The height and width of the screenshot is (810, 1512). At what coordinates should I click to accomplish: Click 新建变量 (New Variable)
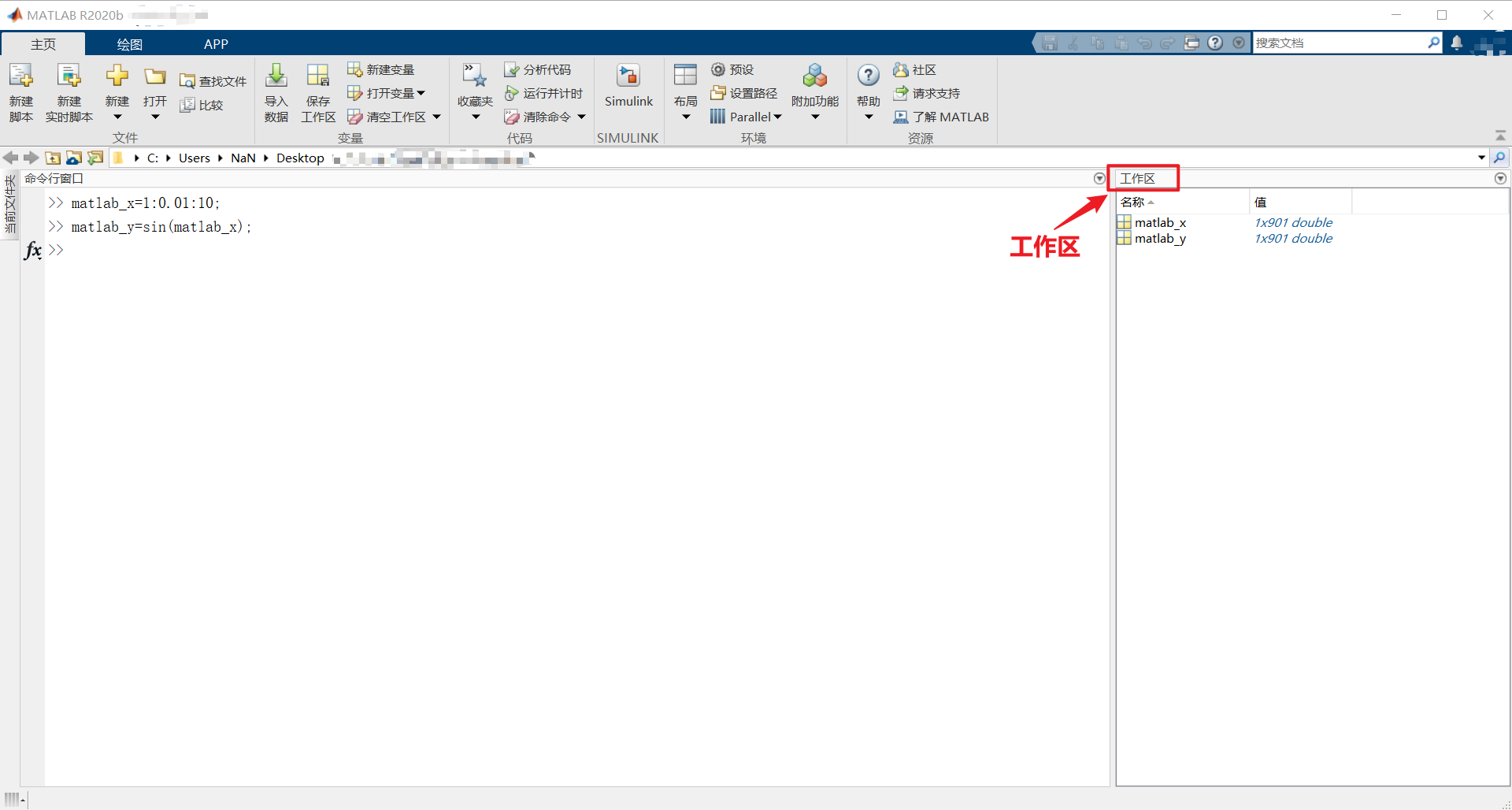pos(381,69)
